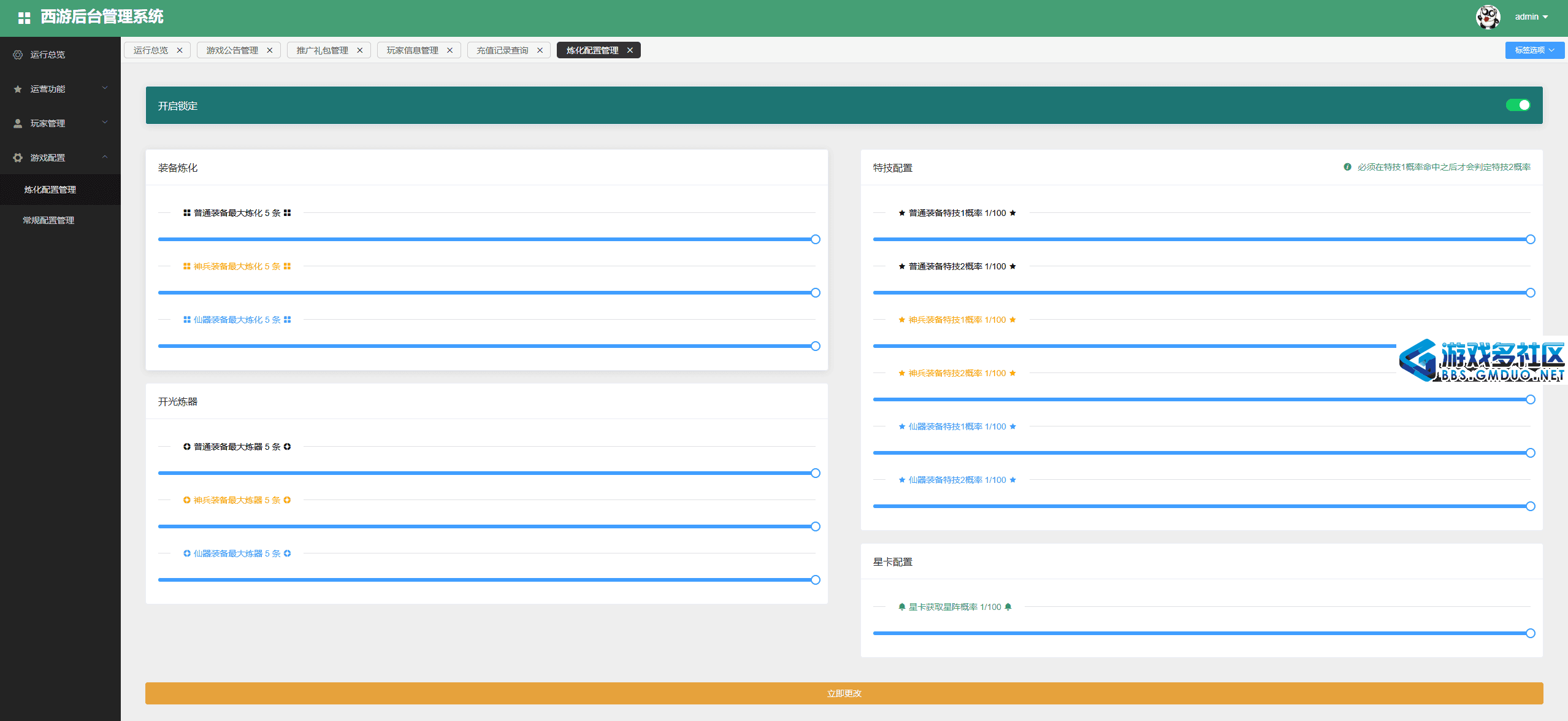Click orange star left of 神兵装备特技2概率

coord(902,373)
